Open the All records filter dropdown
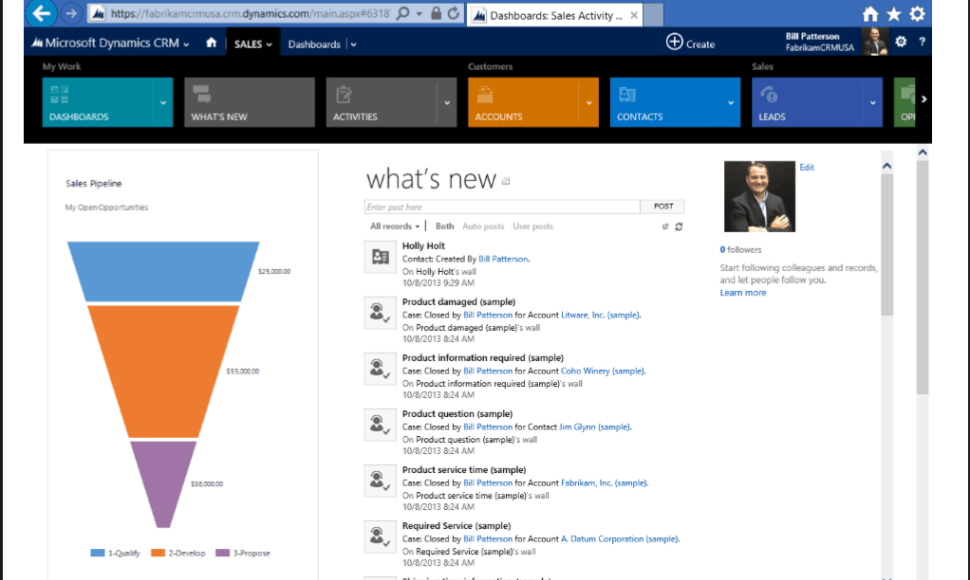This screenshot has height=580, width=970. [x=395, y=226]
